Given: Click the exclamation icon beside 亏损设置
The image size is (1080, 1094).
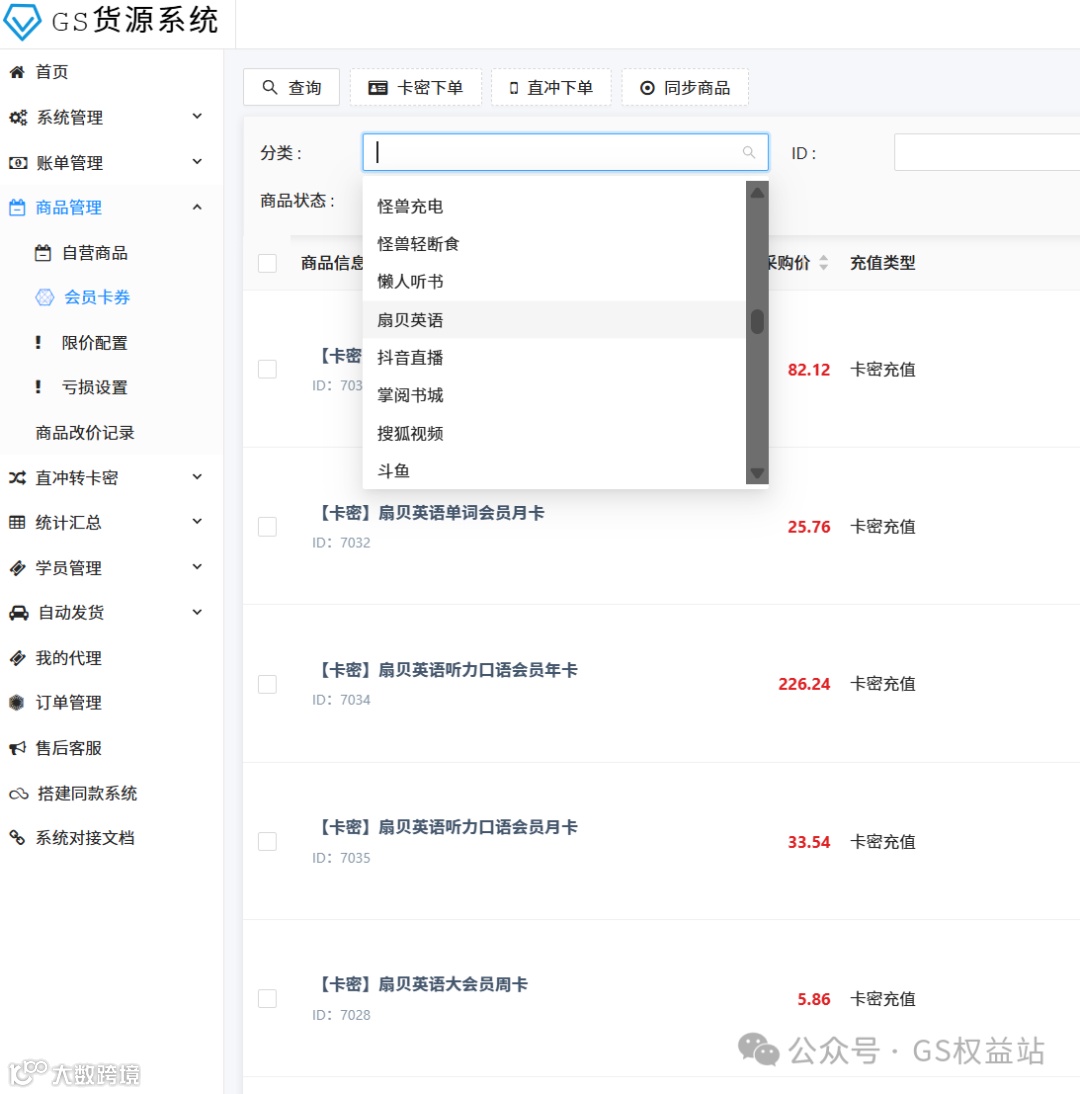Looking at the screenshot, I should pos(38,387).
